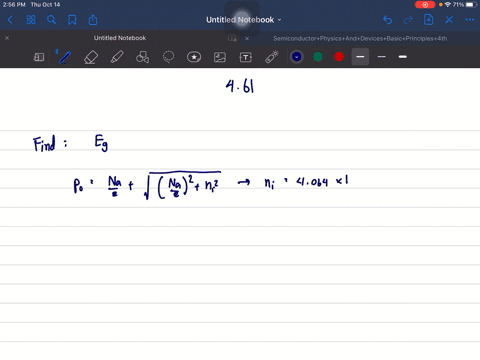Select the Pen tool
This screenshot has width=480, height=360.
click(65, 57)
